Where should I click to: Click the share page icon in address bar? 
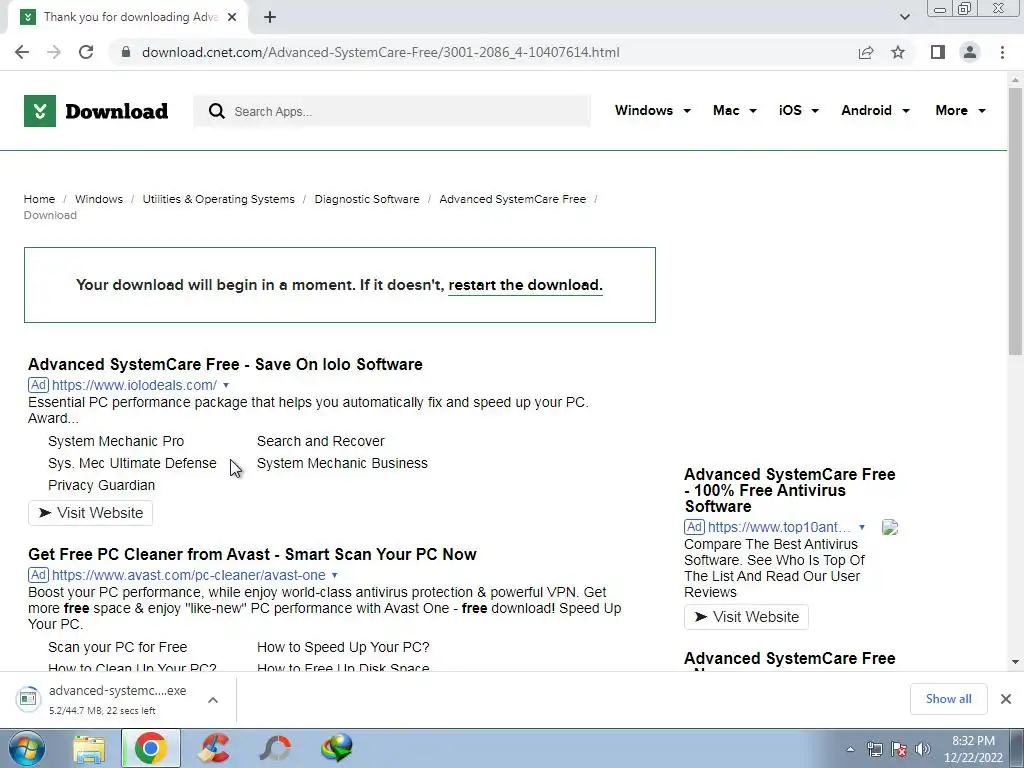[866, 52]
